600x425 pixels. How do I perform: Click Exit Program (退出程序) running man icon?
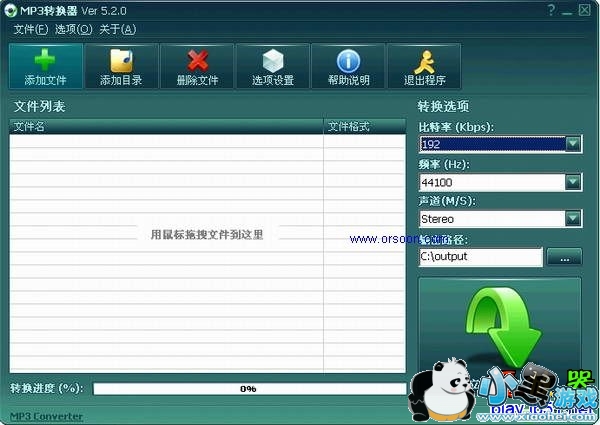[424, 62]
